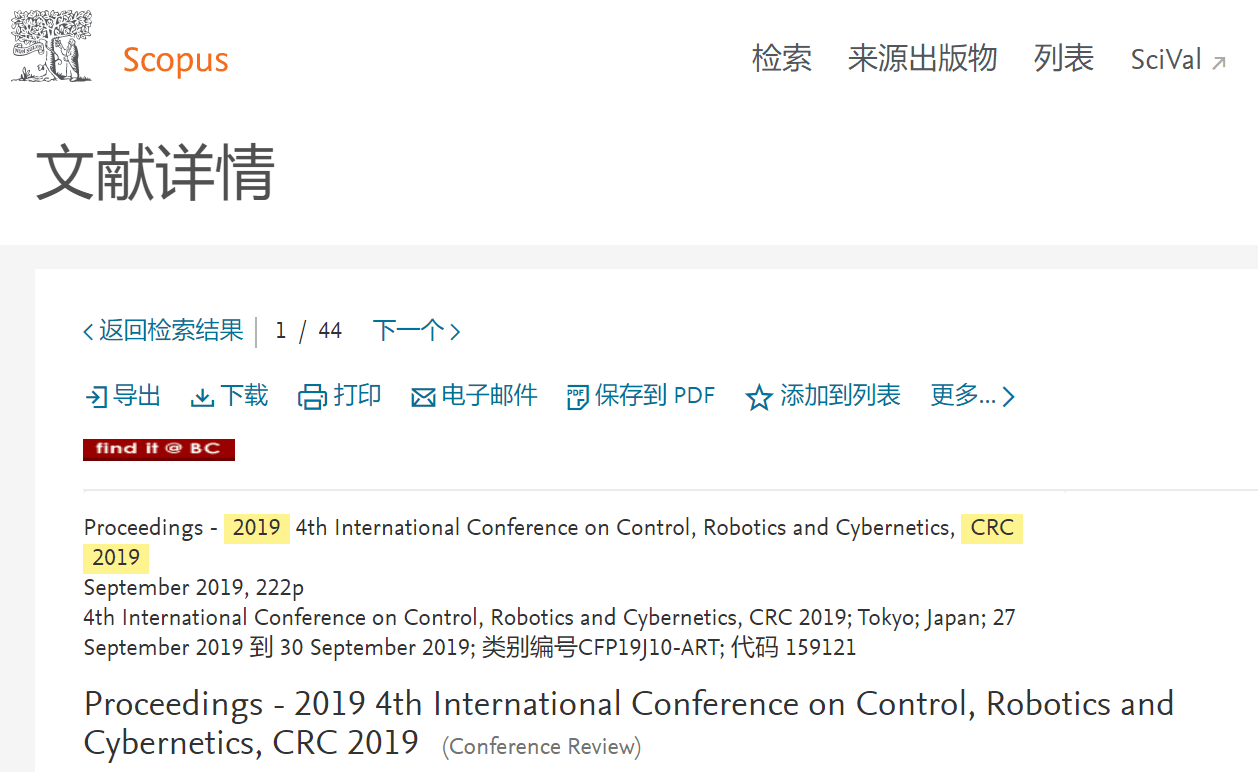1258x772 pixels.
Task: Click the 打印 print link
Action: [357, 396]
